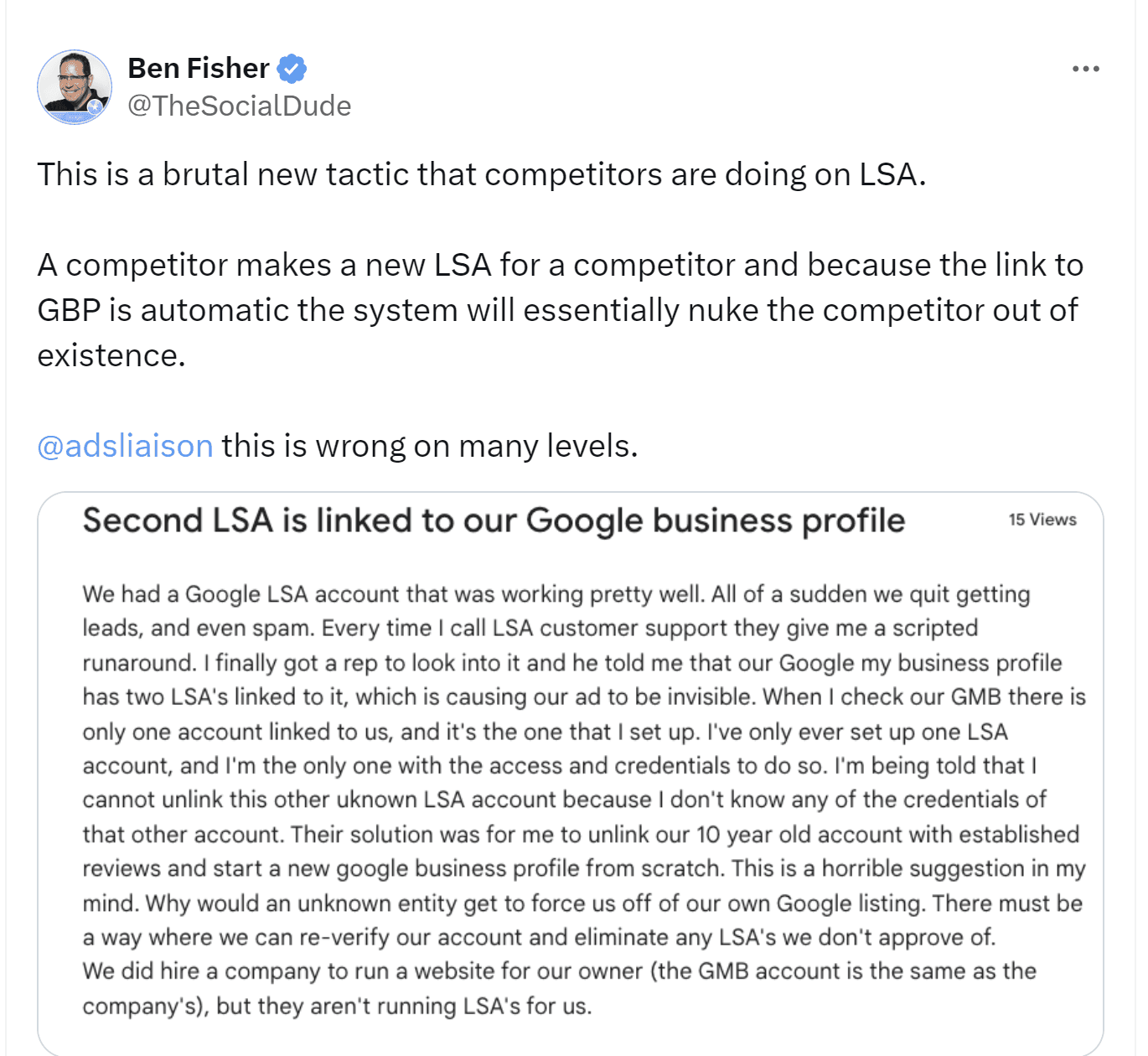Screen dimensions: 1148x1056
Task: Click the 'runaround. I finally got a rep' line
Action: (571, 663)
